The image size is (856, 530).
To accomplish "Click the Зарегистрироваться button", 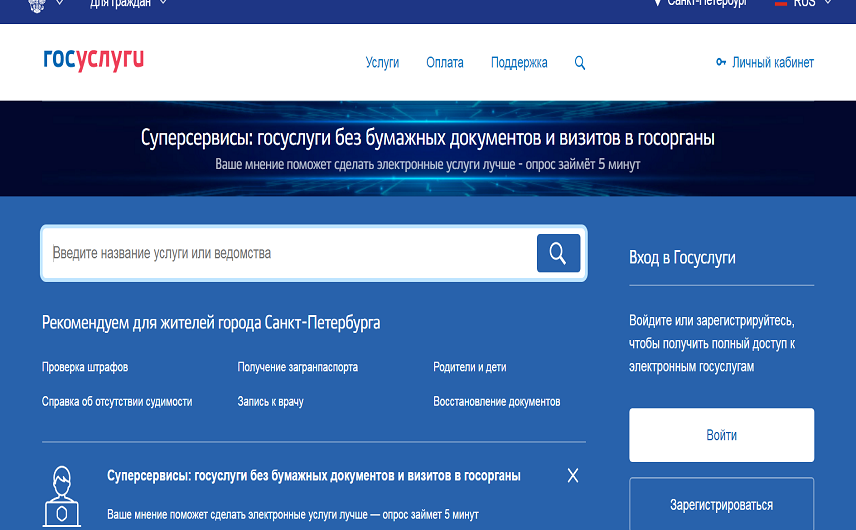I will (x=721, y=504).
